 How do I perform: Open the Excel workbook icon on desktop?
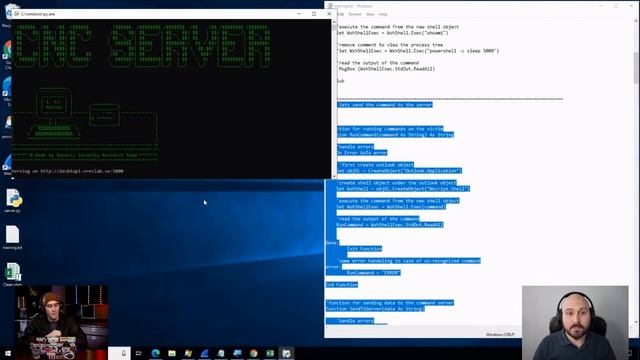click(x=13, y=273)
